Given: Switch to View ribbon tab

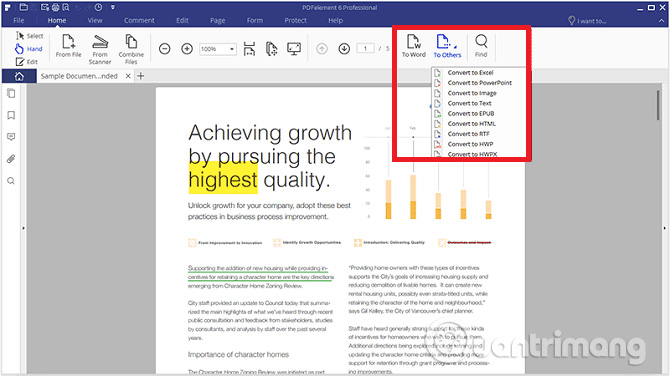Looking at the screenshot, I should 95,21.
